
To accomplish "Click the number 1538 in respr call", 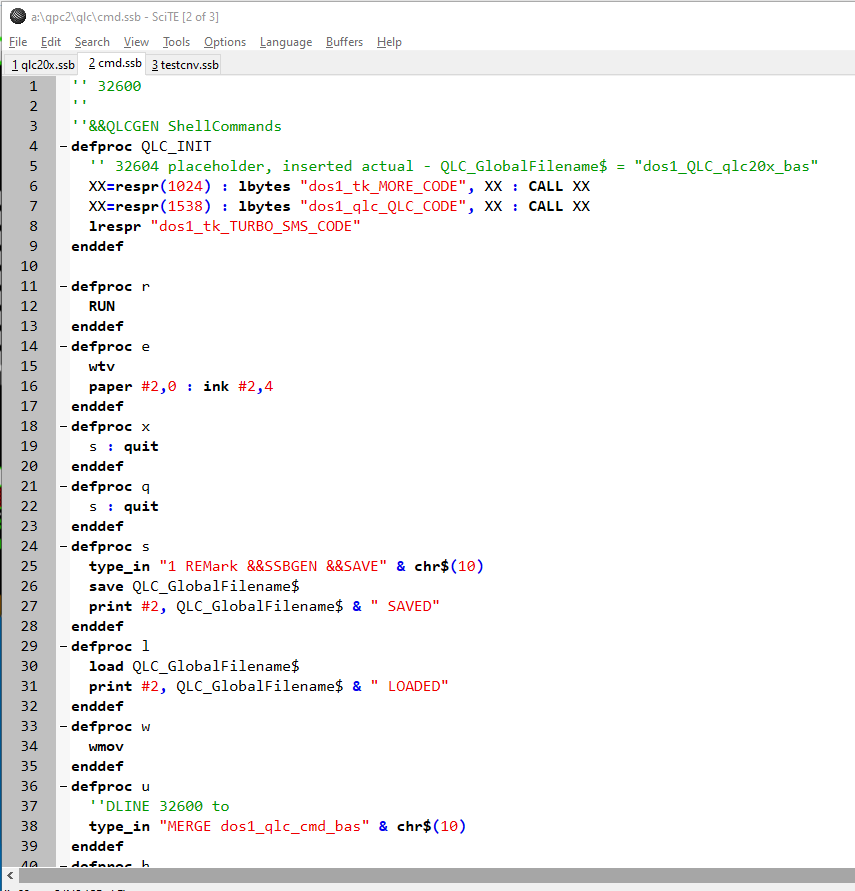I will tap(185, 206).
